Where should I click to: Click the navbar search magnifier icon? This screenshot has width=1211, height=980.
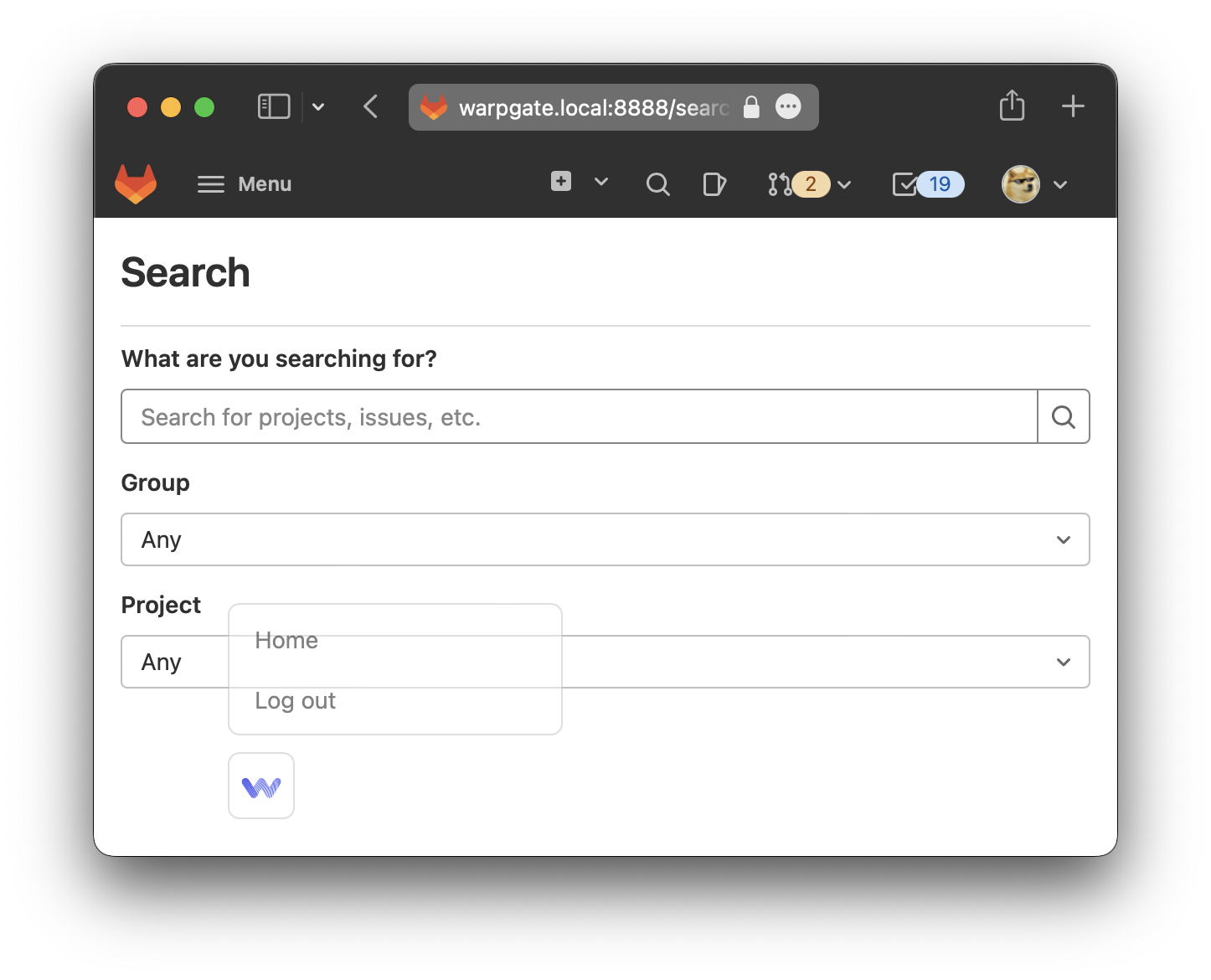point(658,184)
